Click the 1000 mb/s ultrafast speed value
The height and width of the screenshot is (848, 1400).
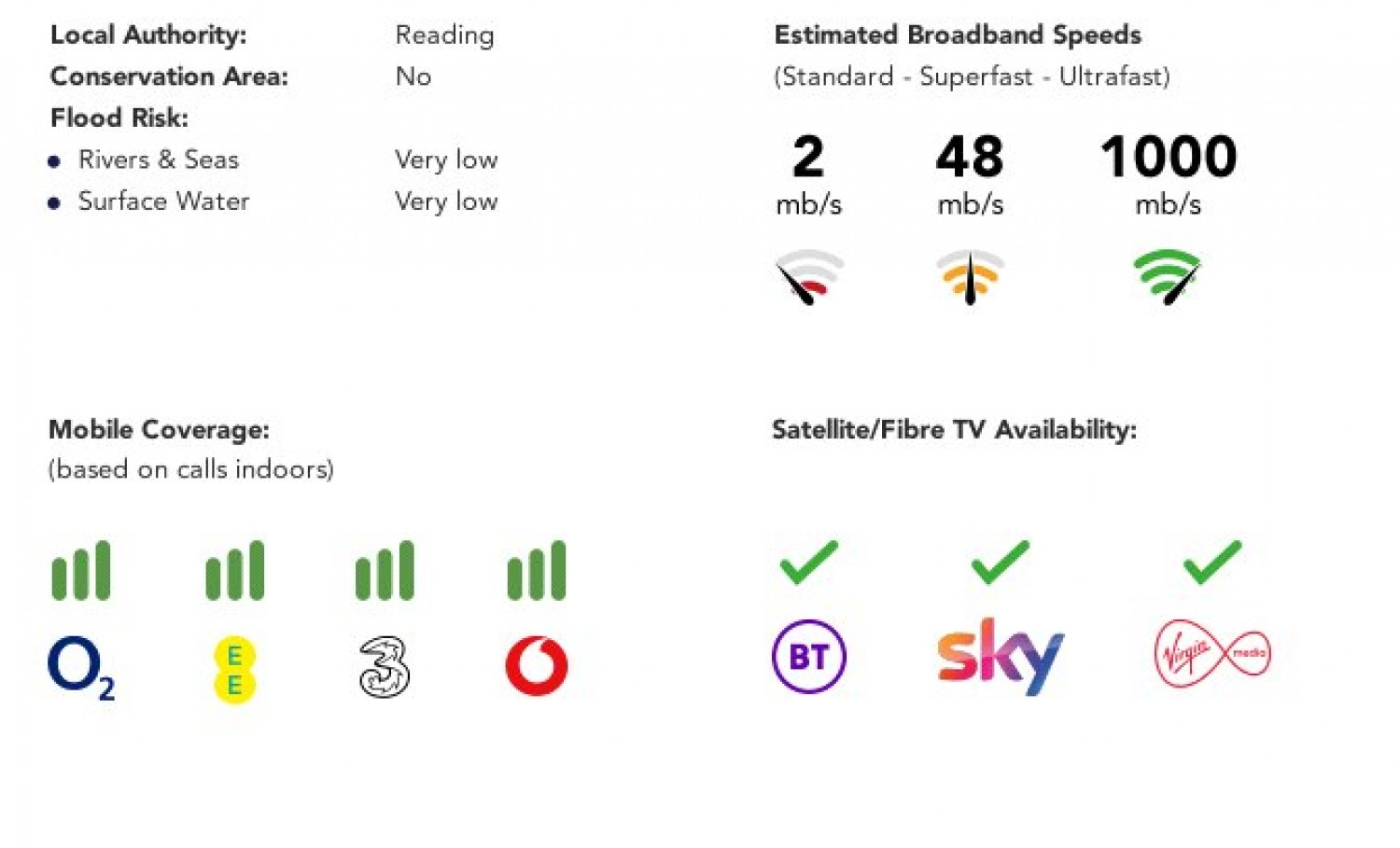(x=1169, y=157)
